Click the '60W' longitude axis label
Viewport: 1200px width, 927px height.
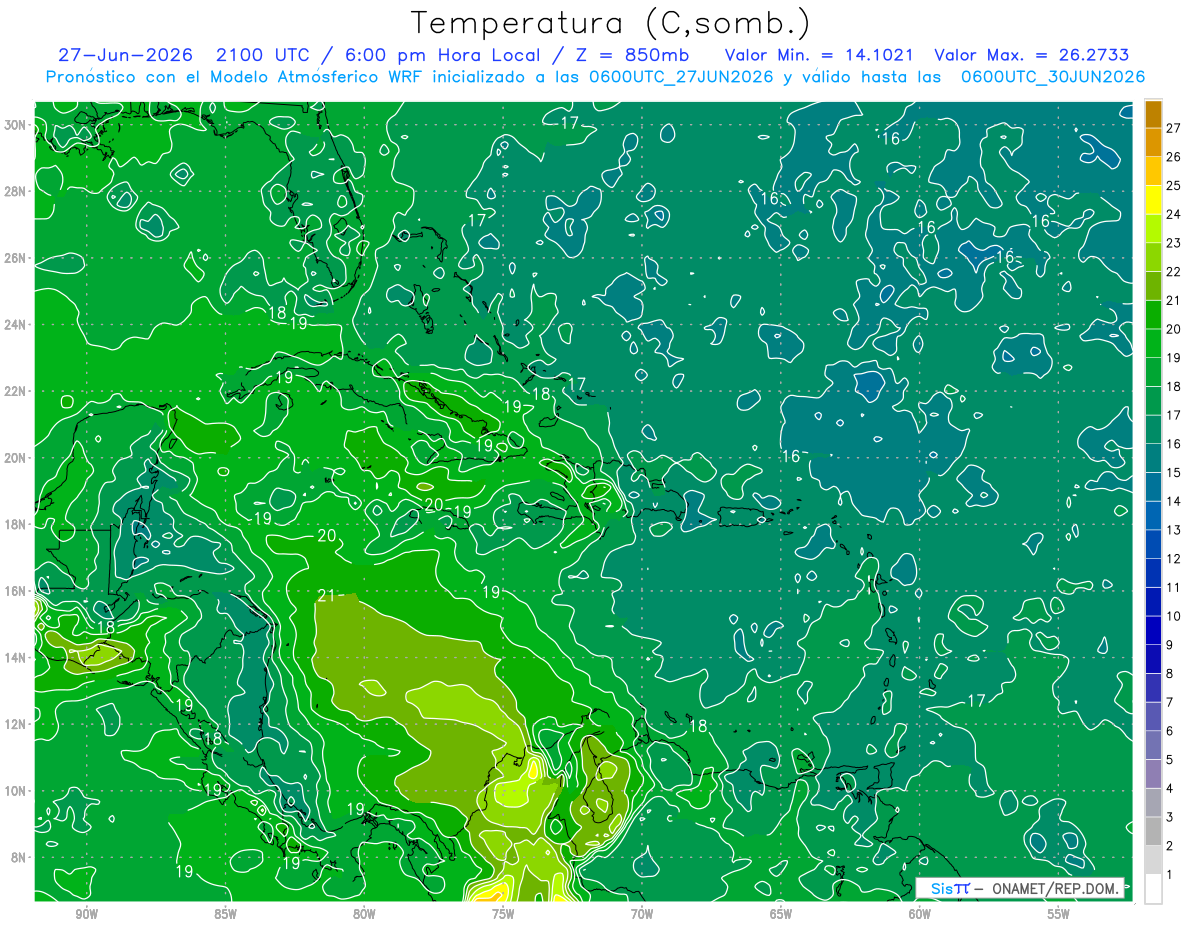(x=920, y=914)
